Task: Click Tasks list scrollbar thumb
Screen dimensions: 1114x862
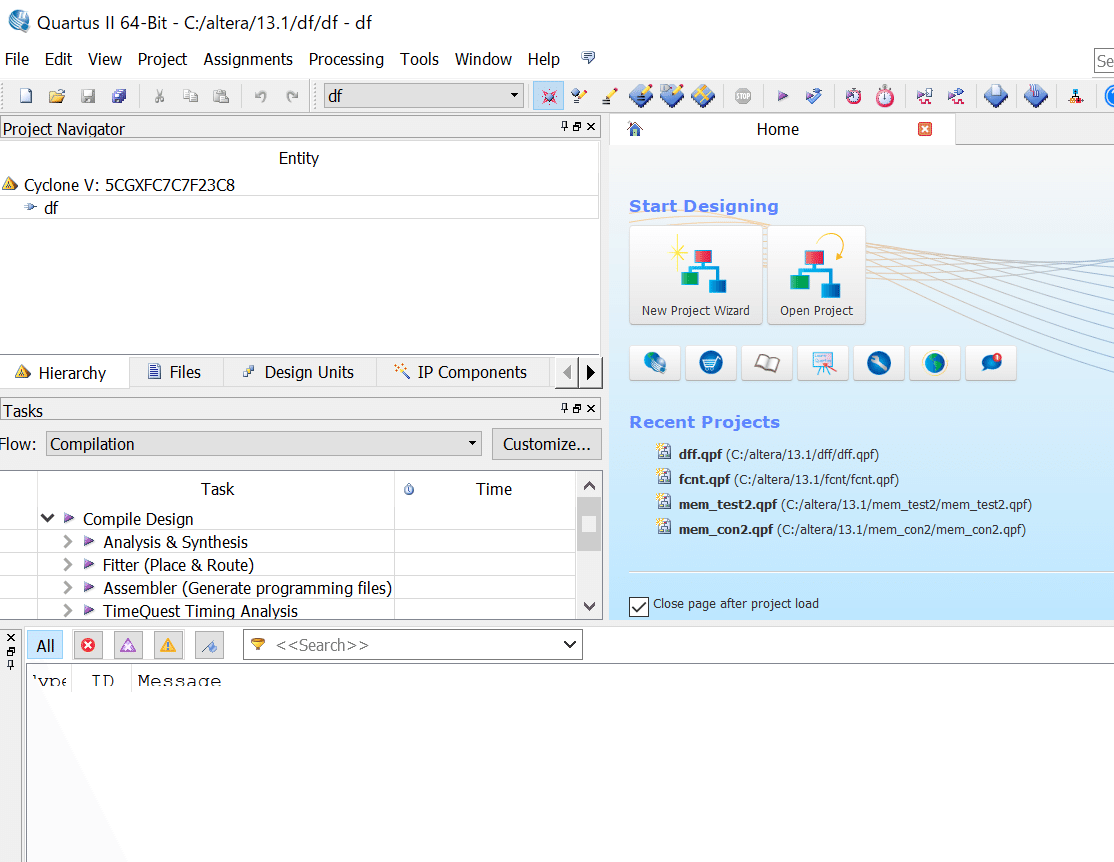Action: pyautogui.click(x=589, y=524)
